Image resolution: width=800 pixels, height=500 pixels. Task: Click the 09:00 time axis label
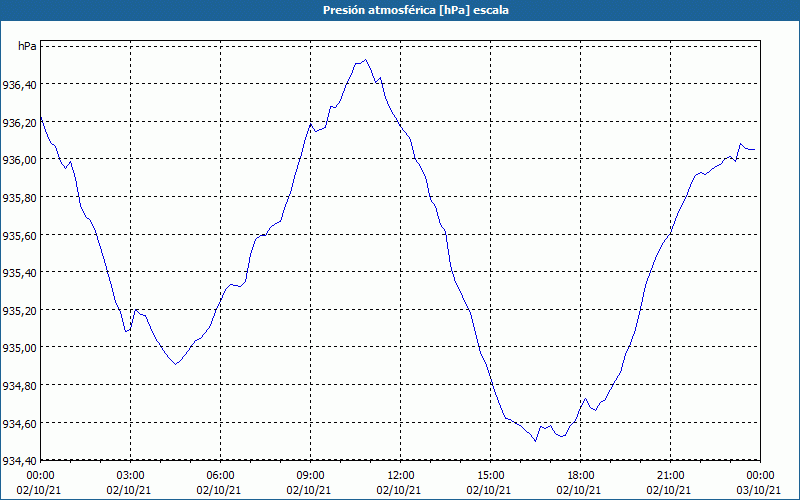310,475
